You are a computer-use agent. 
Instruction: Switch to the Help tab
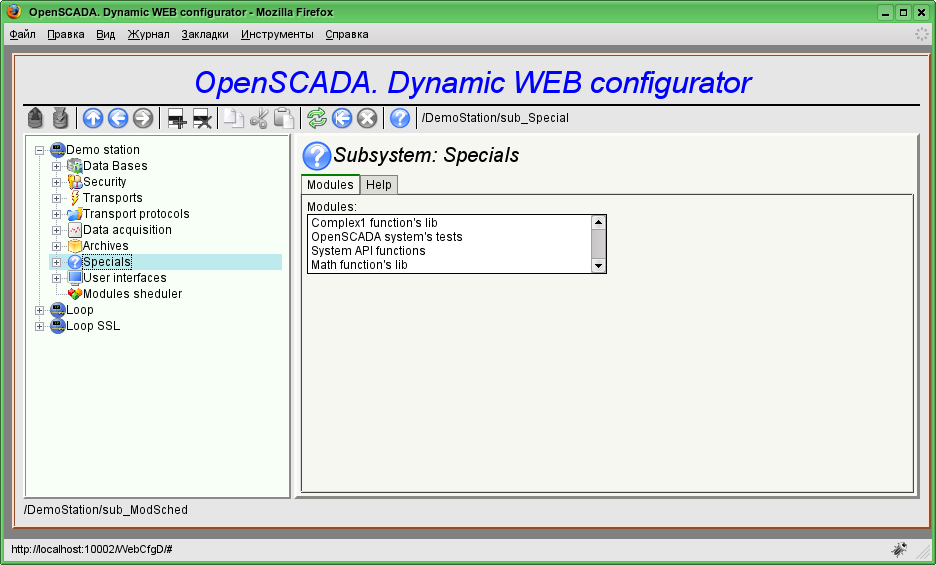click(378, 185)
